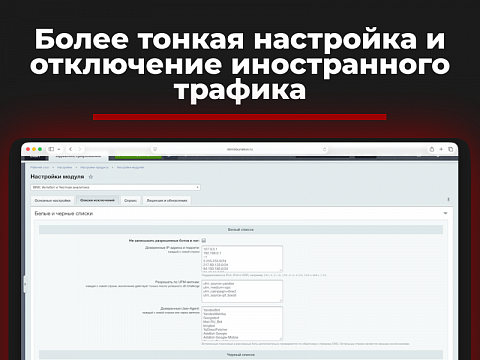480x360 pixels.
Task: Click into the UTM tags allow text area
Action: point(242,291)
